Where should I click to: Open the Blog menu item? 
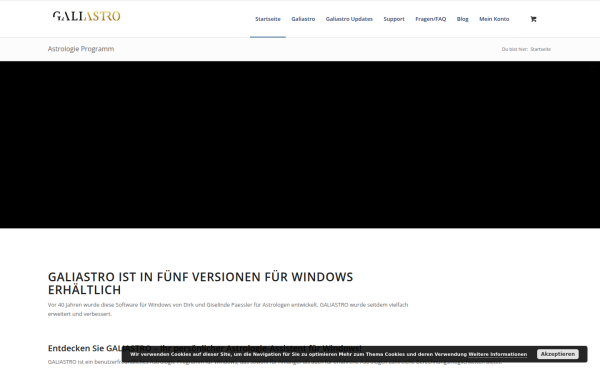[462, 19]
